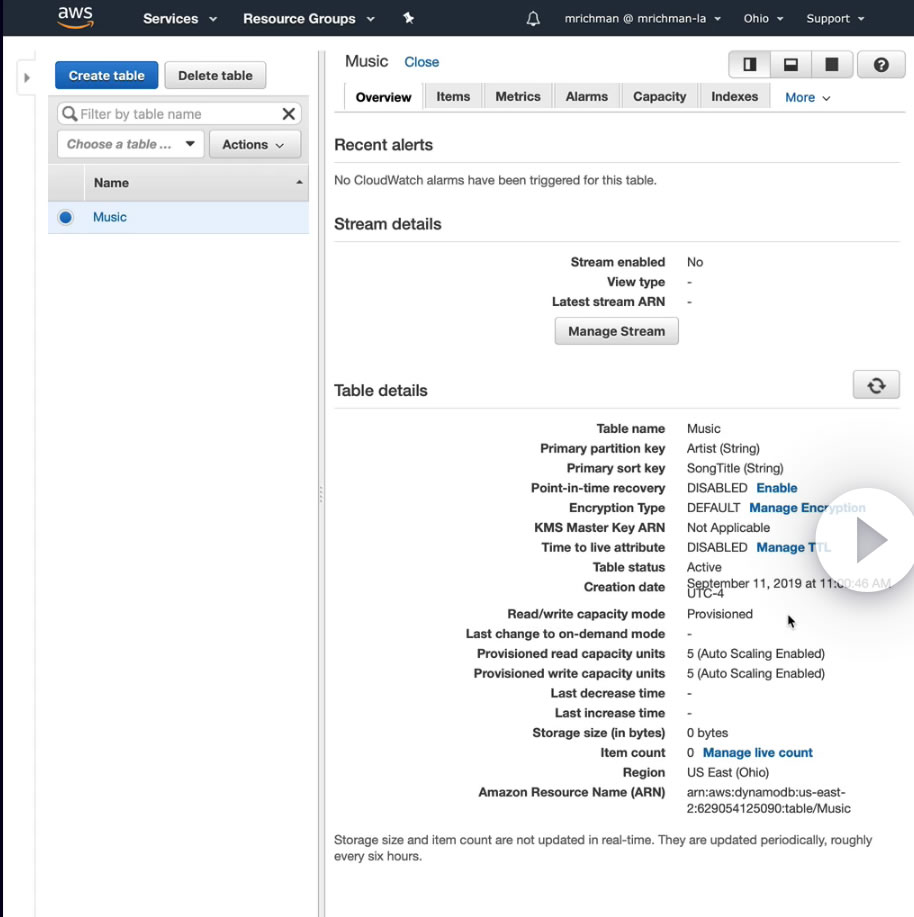This screenshot has height=917, width=914.
Task: Open the Ohio region selector
Action: pos(763,19)
